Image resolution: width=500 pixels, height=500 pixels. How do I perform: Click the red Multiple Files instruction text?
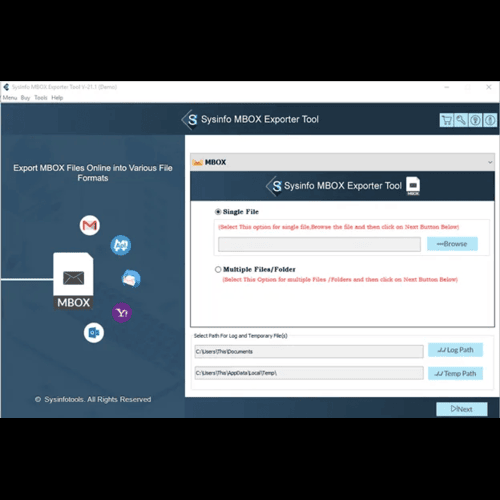(x=340, y=279)
